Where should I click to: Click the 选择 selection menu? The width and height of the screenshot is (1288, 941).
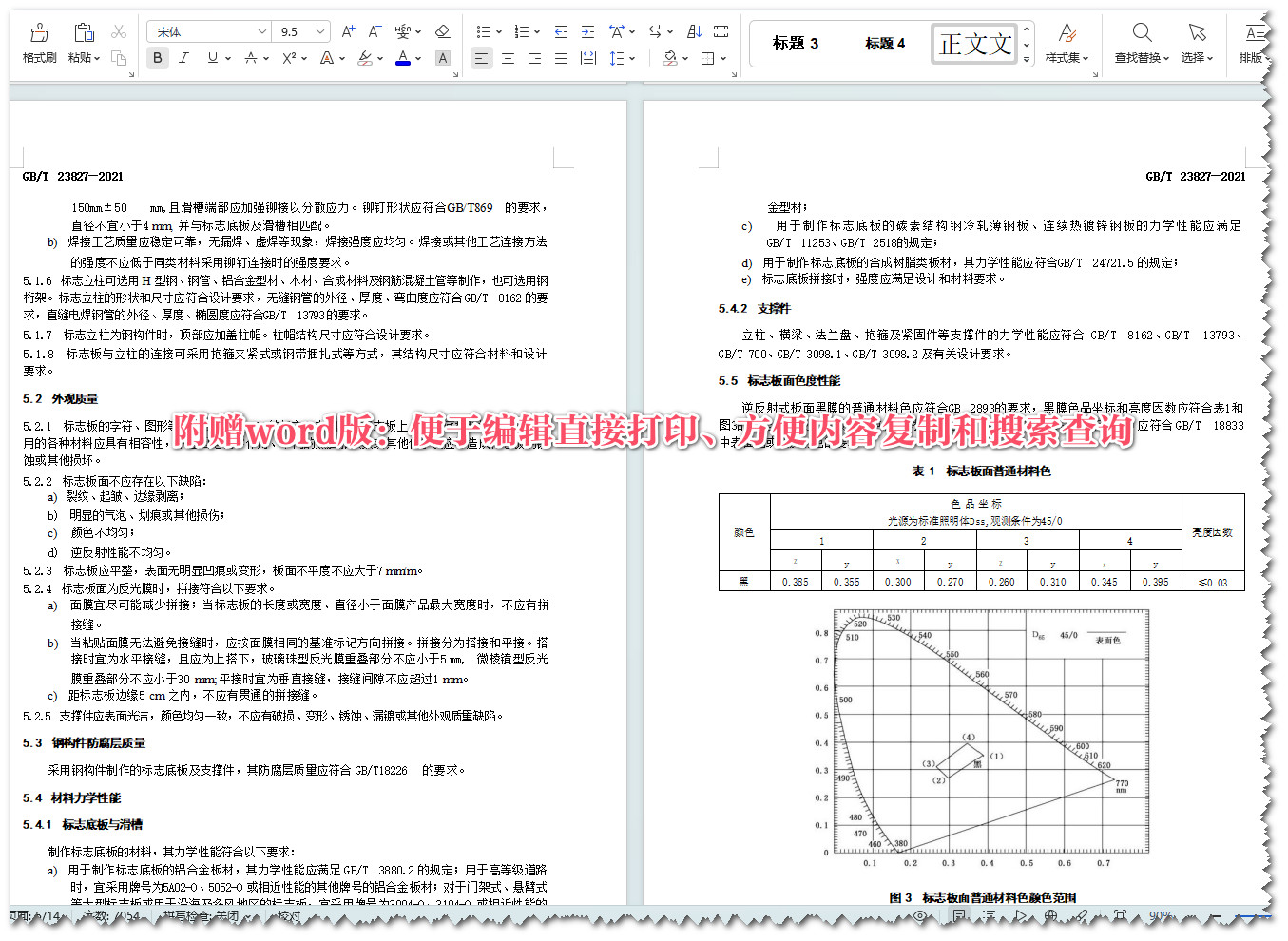point(1197,44)
